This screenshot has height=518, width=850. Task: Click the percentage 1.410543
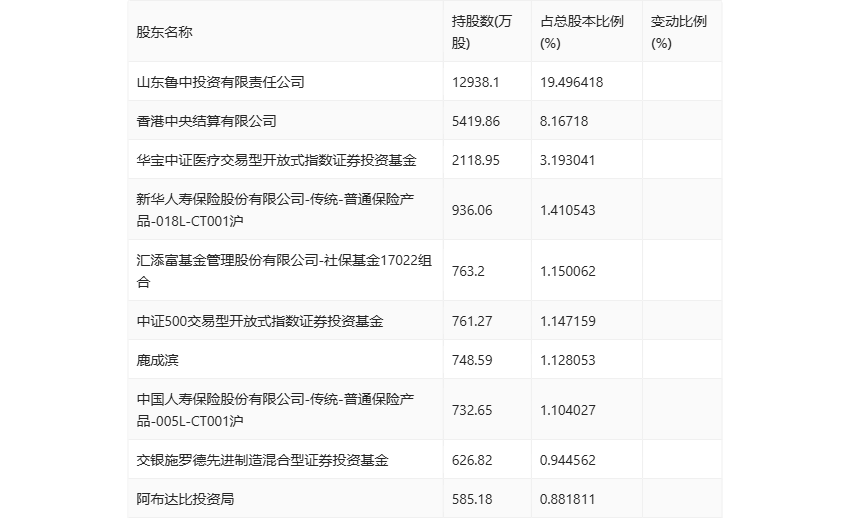tap(568, 210)
